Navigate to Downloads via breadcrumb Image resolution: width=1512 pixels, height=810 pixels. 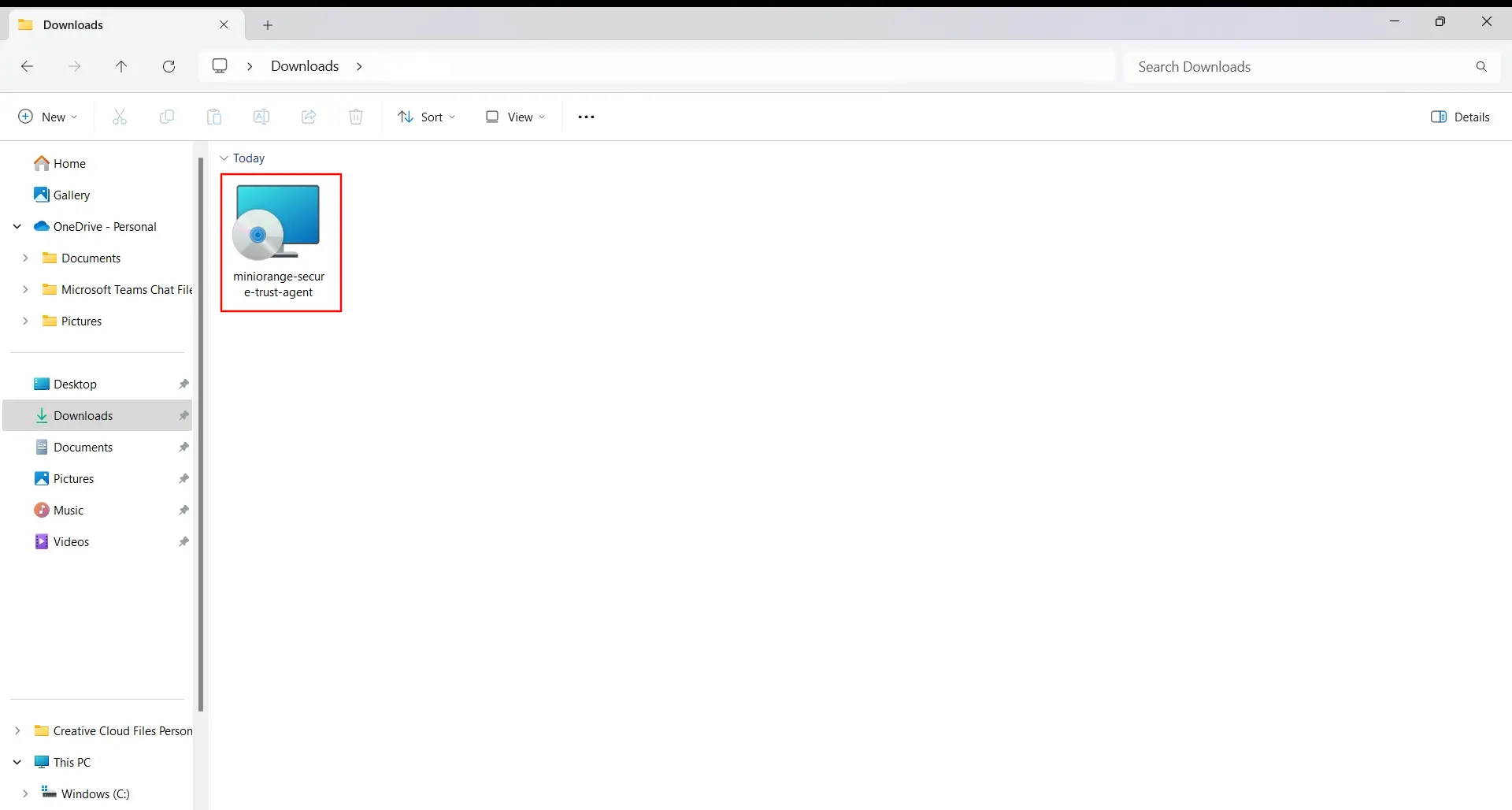304,66
